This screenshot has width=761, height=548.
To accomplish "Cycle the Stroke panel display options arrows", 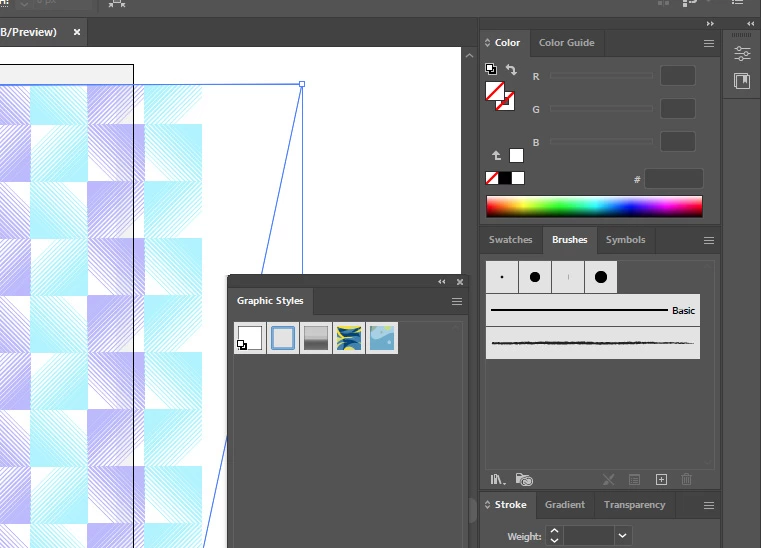I will [x=487, y=505].
